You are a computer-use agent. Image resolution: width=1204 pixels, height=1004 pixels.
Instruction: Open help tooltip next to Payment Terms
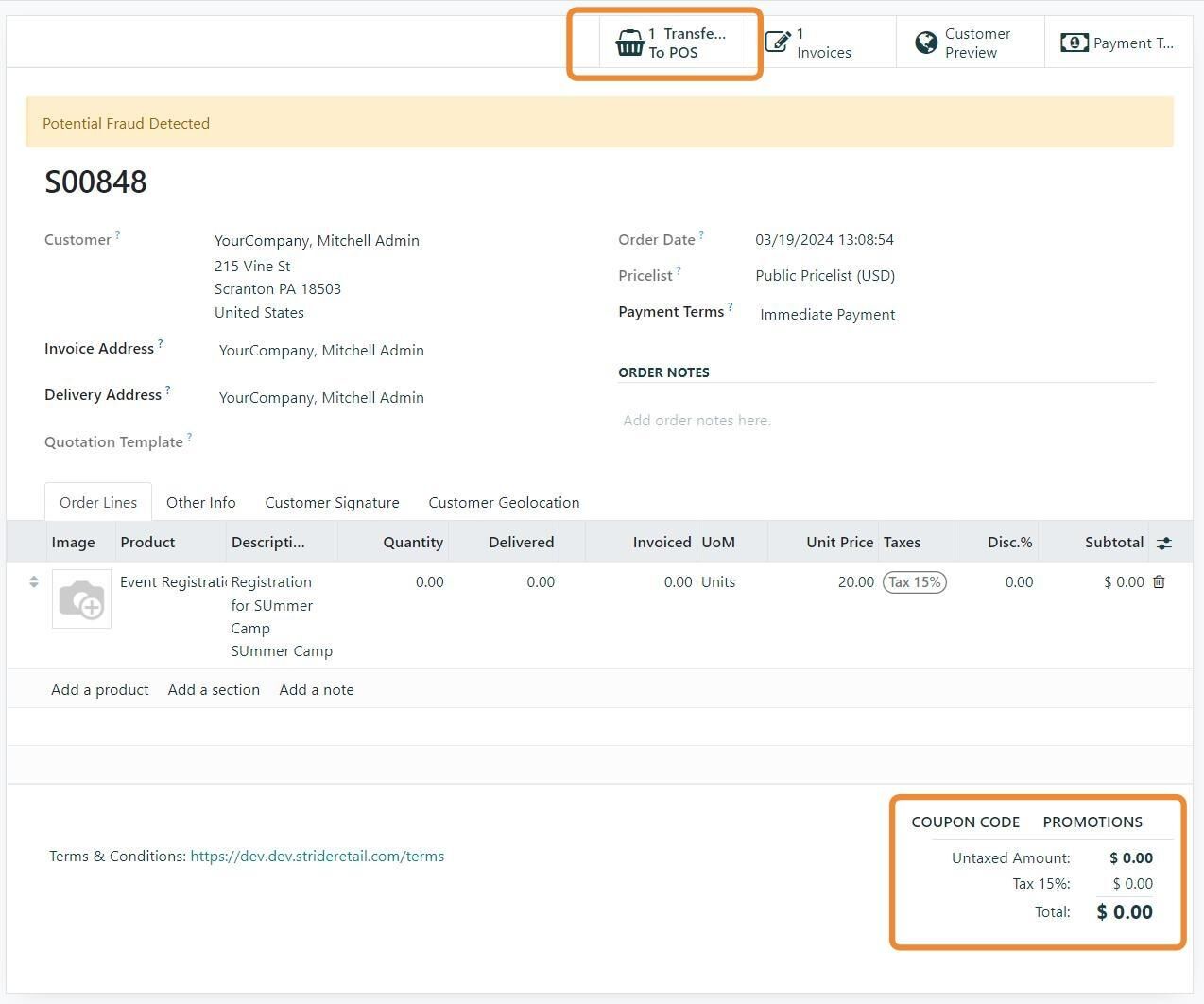pyautogui.click(x=731, y=305)
